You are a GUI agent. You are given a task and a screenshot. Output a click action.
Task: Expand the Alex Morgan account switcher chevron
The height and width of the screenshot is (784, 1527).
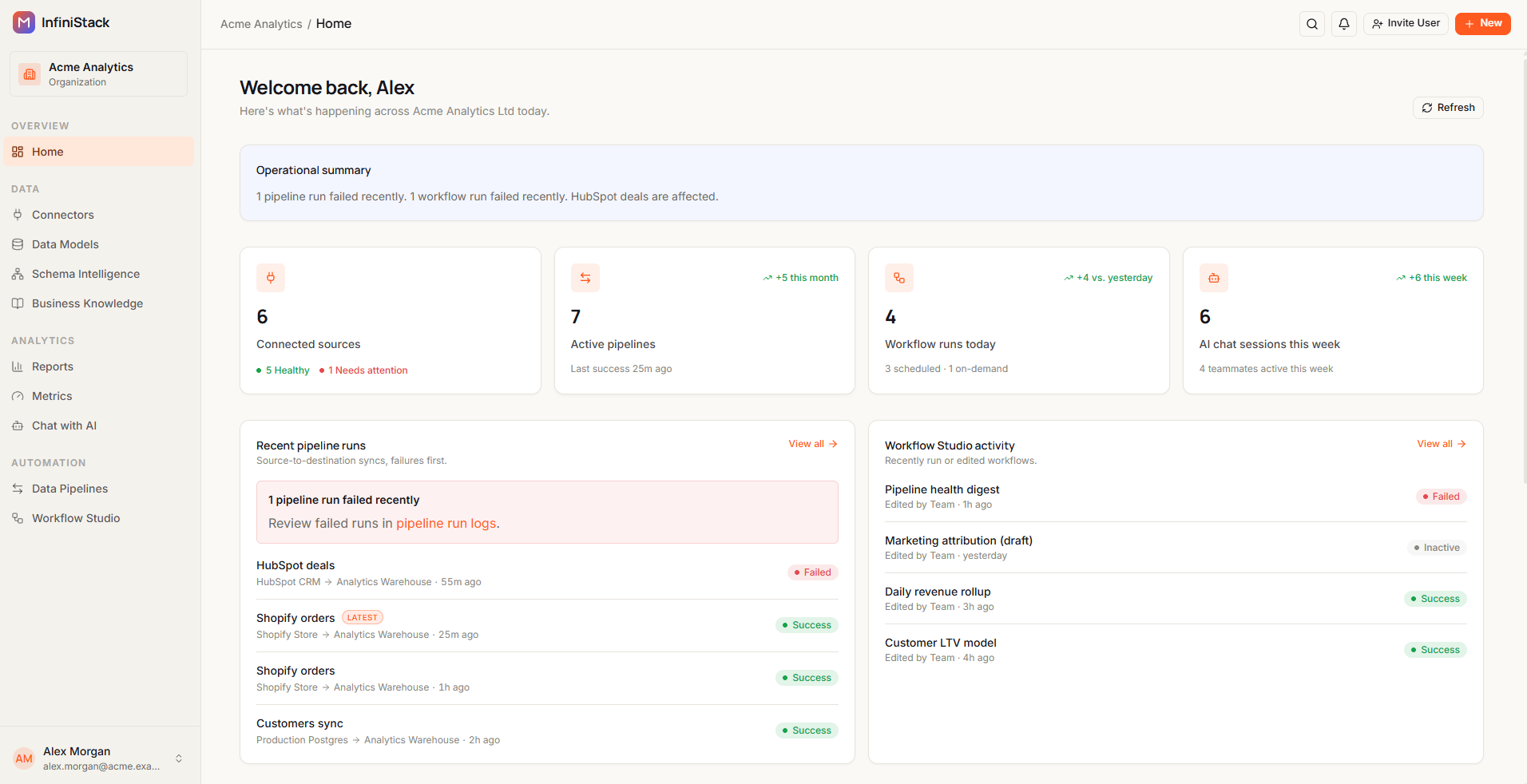coord(179,758)
